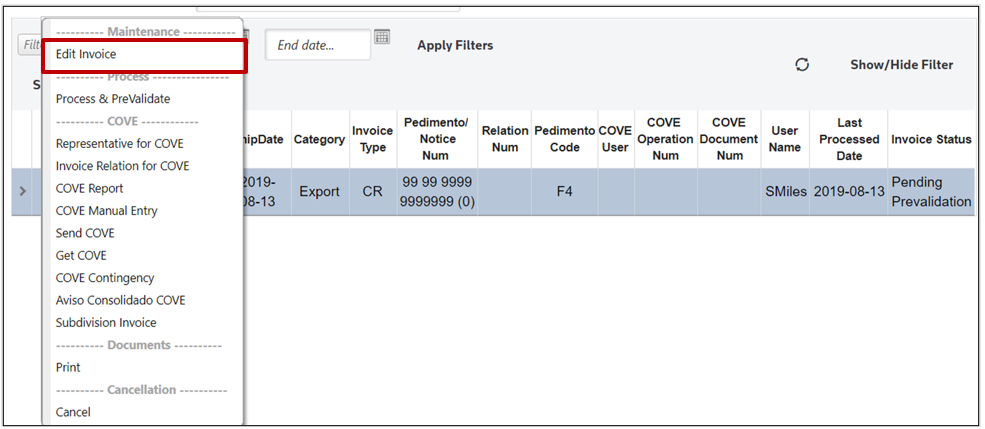985x429 pixels.
Task: Select Process & PreValidate menu entry
Action: (113, 99)
